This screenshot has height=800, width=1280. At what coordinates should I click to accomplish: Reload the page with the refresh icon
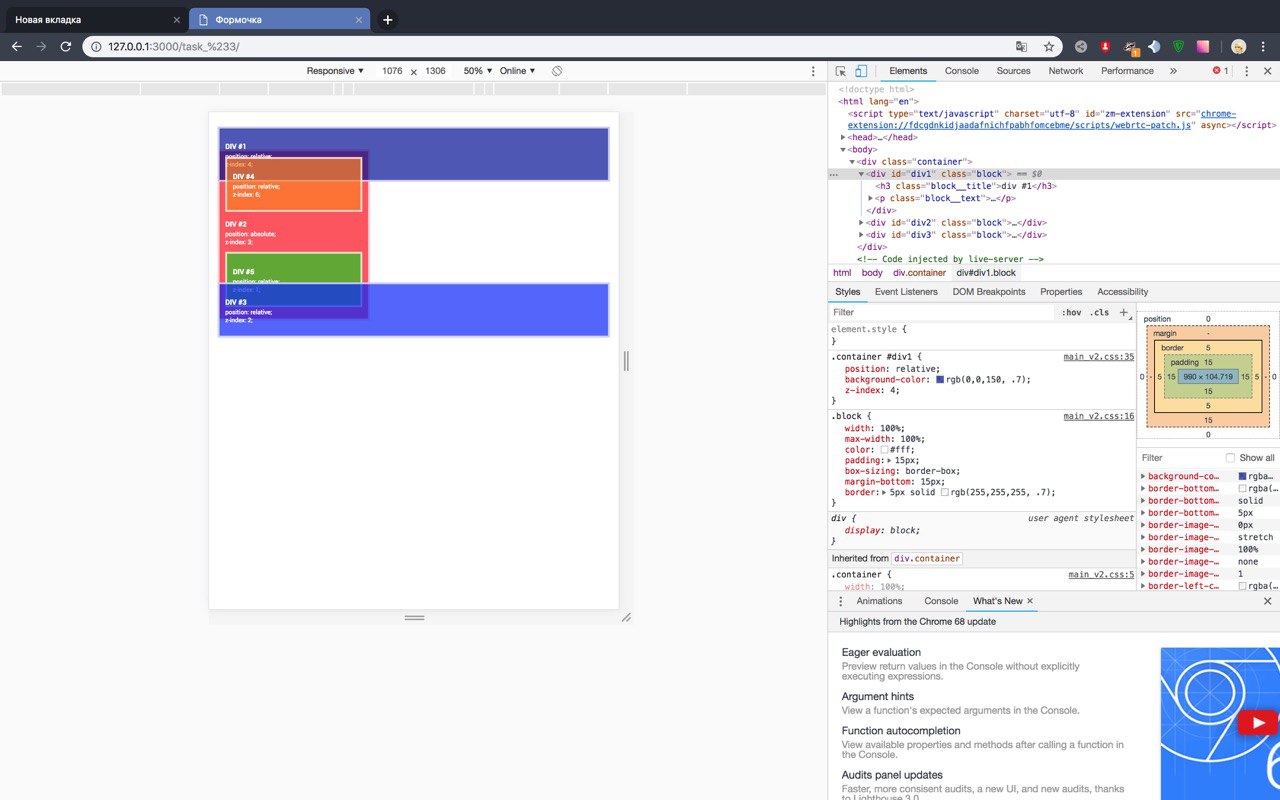pos(66,46)
